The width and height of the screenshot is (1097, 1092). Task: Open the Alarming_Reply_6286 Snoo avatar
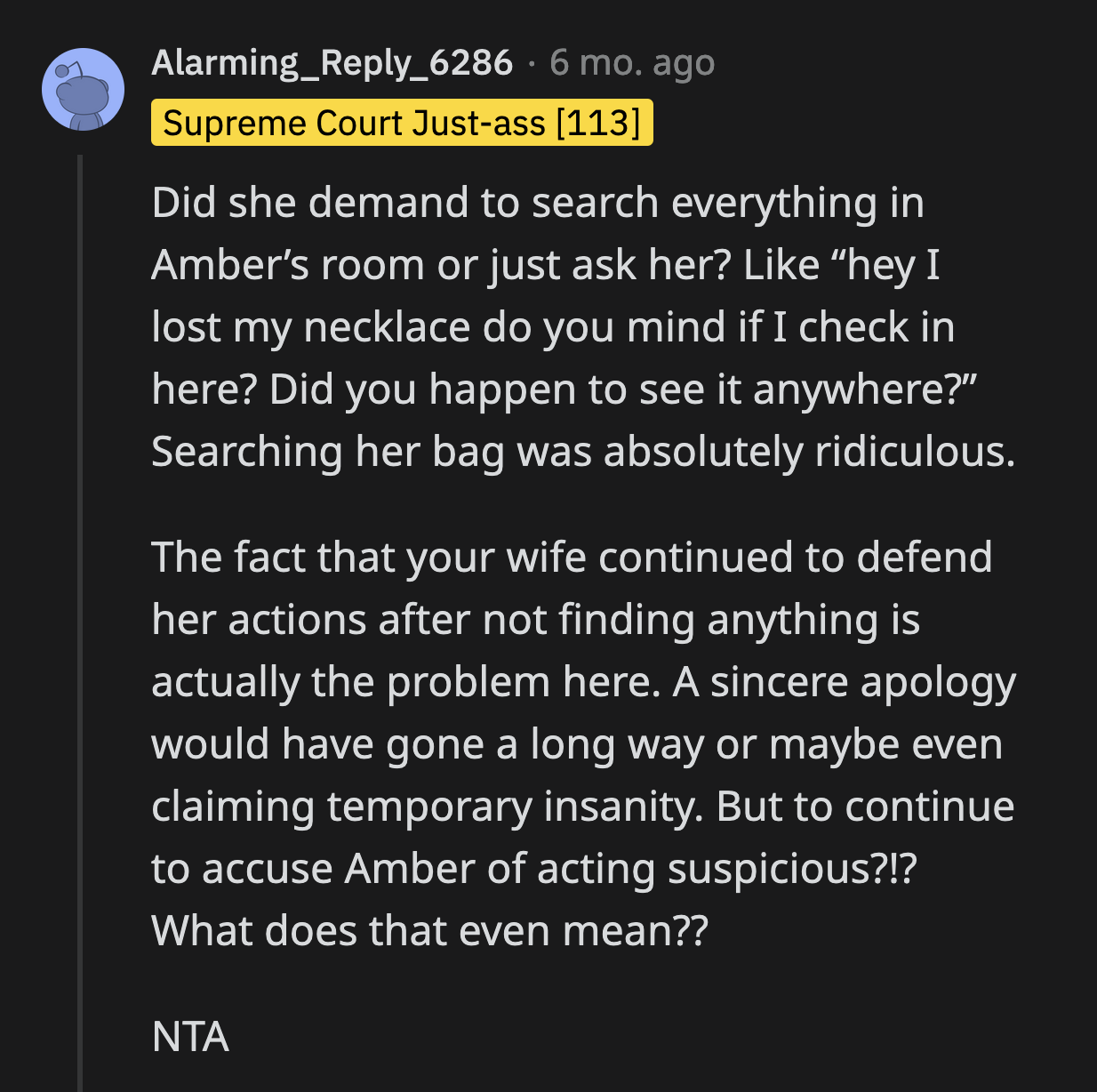click(x=83, y=90)
